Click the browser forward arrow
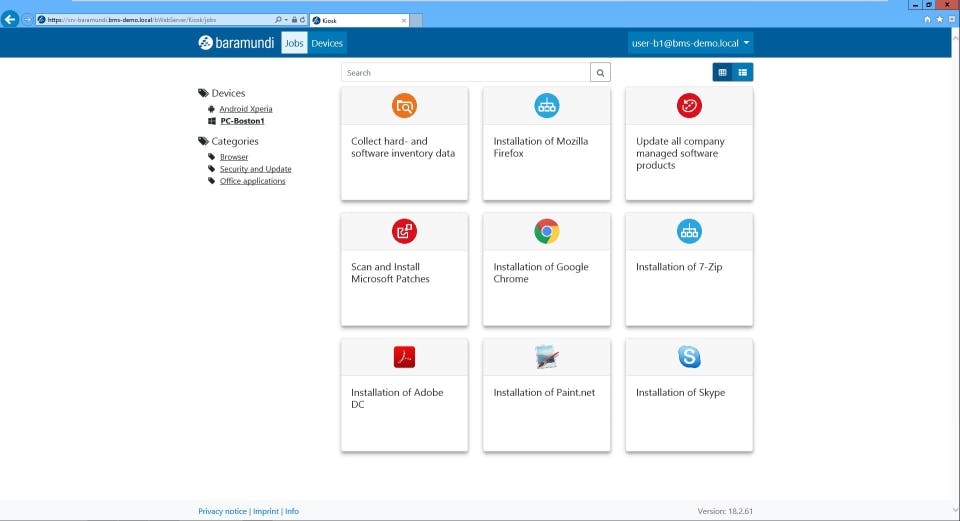 tap(28, 20)
